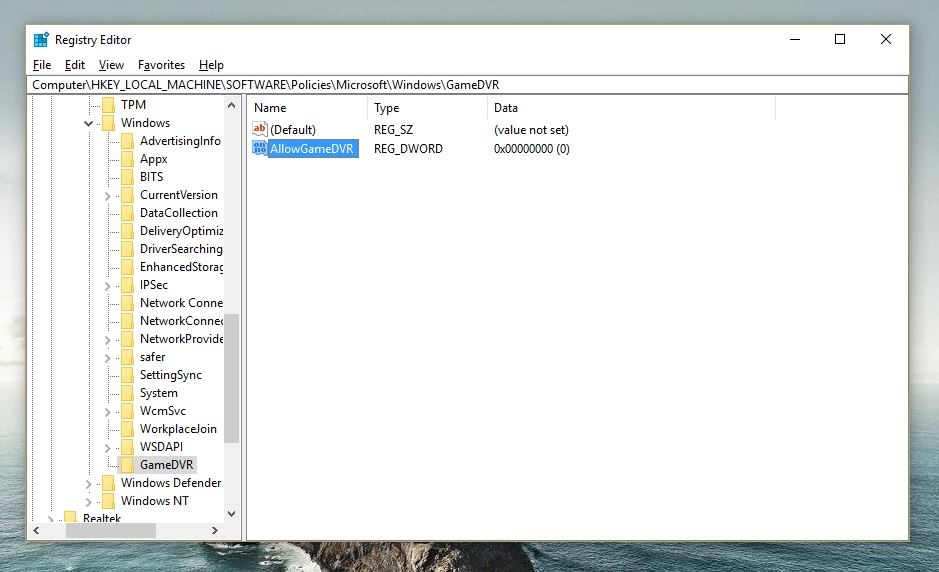Viewport: 939px width, 572px height.
Task: Select the NetworkConnec key label
Action: 181,321
